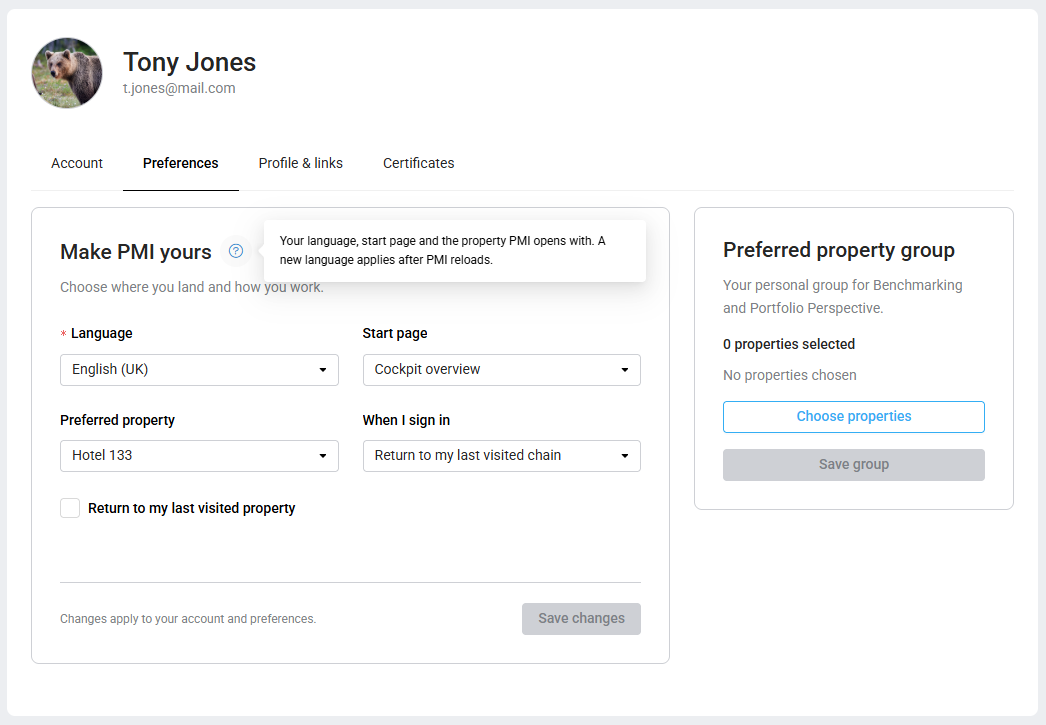The height and width of the screenshot is (725, 1046).
Task: Click 'Your personal group for Benchmarking' description
Action: click(x=843, y=296)
